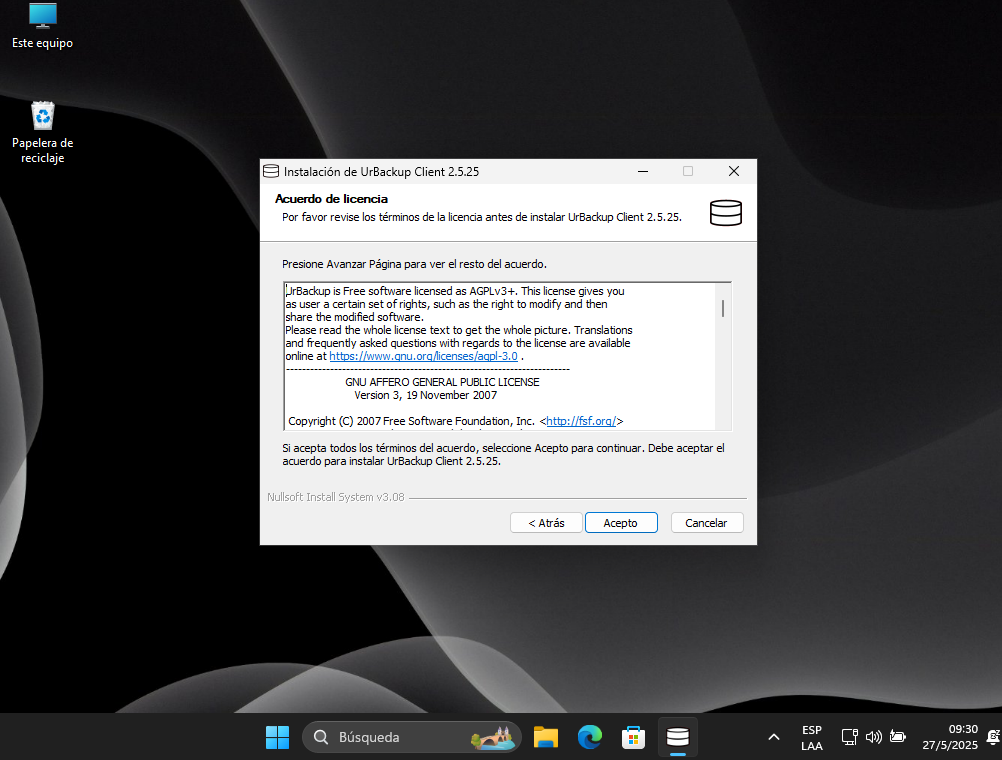Expand the hidden tray icons chevron
1002x760 pixels.
pos(773,737)
